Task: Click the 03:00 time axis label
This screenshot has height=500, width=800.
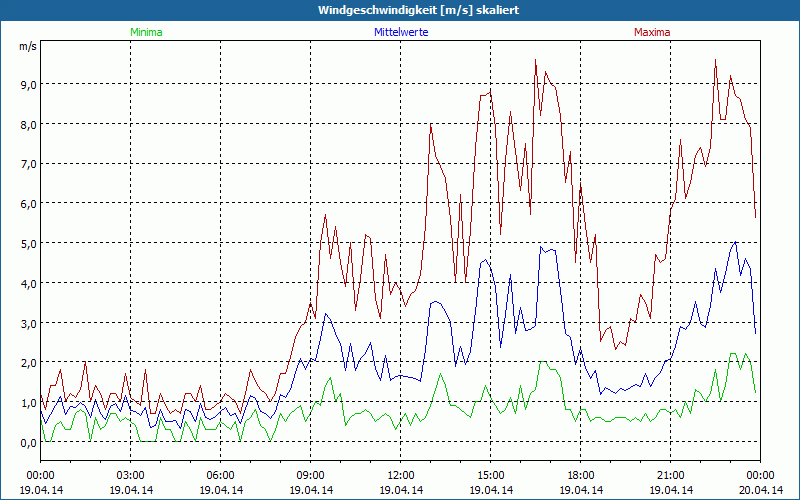Action: (131, 476)
